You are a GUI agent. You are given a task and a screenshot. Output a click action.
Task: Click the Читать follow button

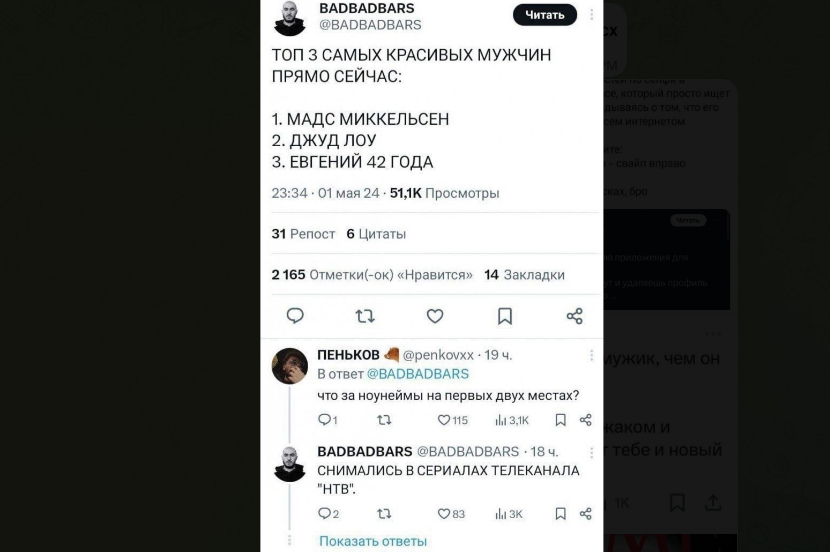coord(545,15)
